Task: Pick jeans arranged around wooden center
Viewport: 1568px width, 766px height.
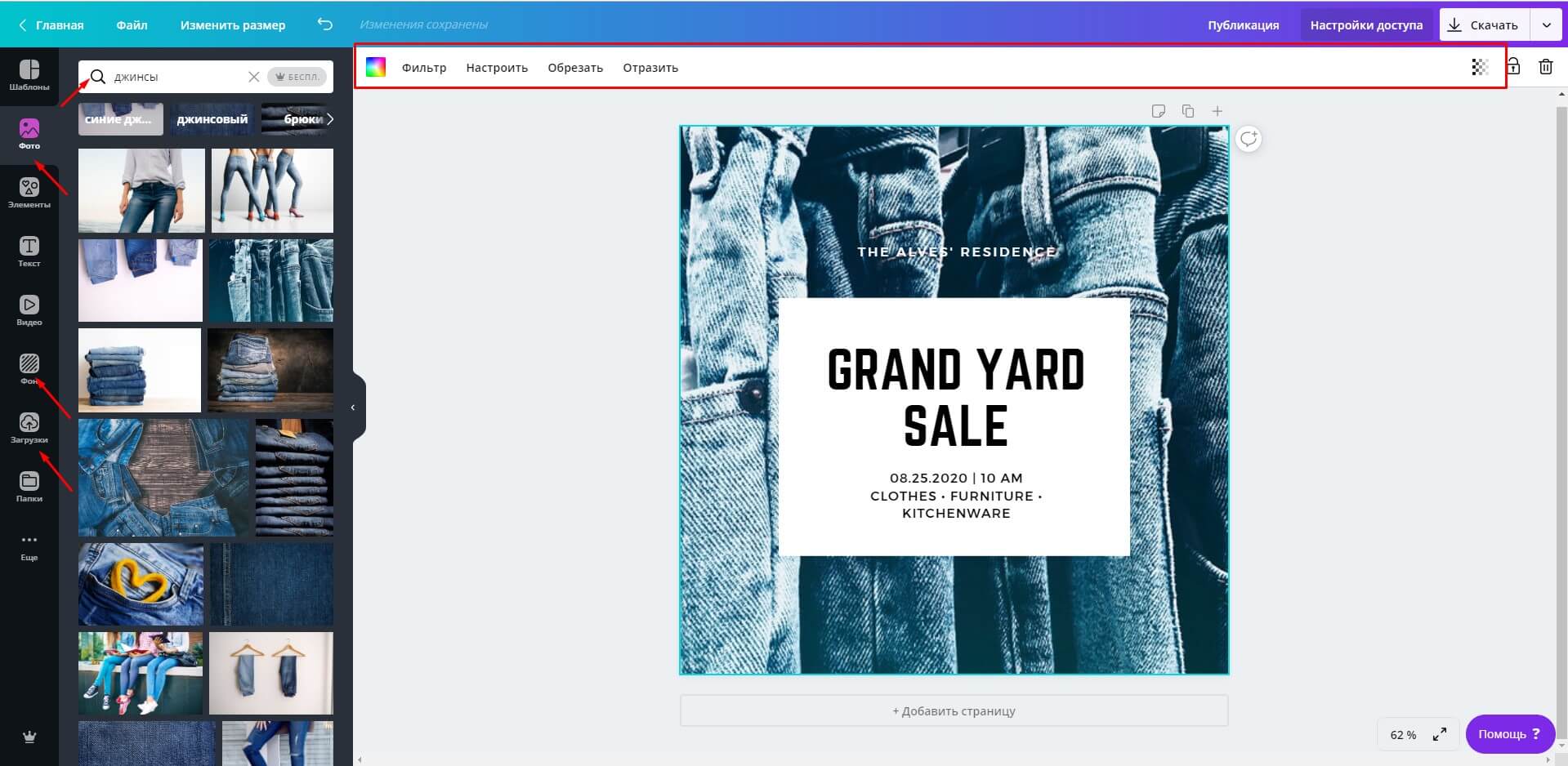Action: coord(163,478)
